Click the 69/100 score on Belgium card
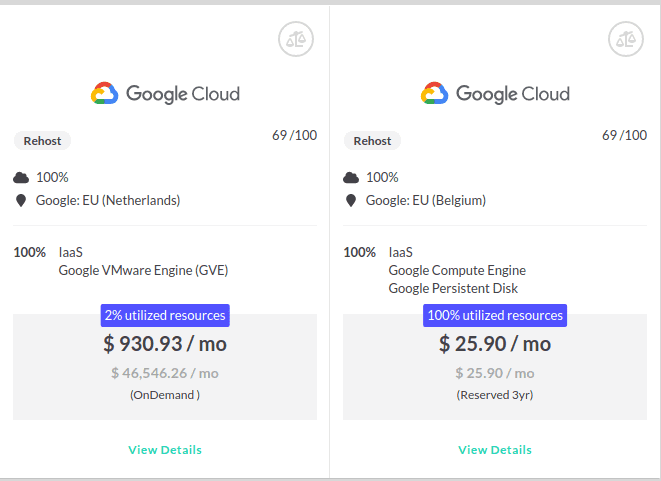The image size is (661, 481). point(624,135)
